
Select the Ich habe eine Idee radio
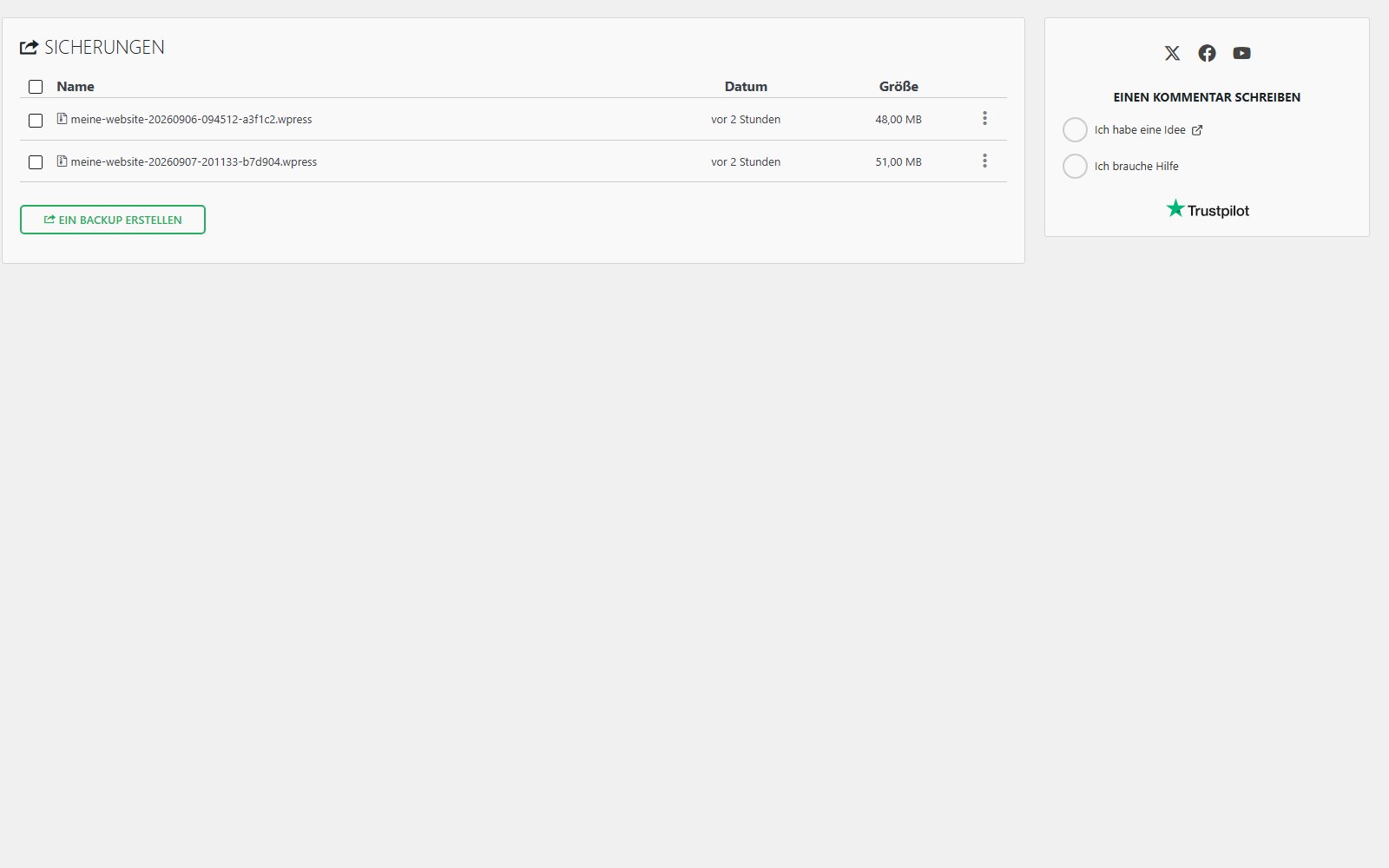[x=1075, y=130]
